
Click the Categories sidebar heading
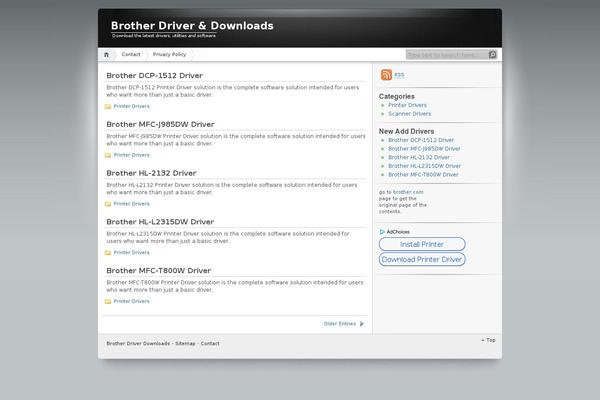(x=397, y=96)
